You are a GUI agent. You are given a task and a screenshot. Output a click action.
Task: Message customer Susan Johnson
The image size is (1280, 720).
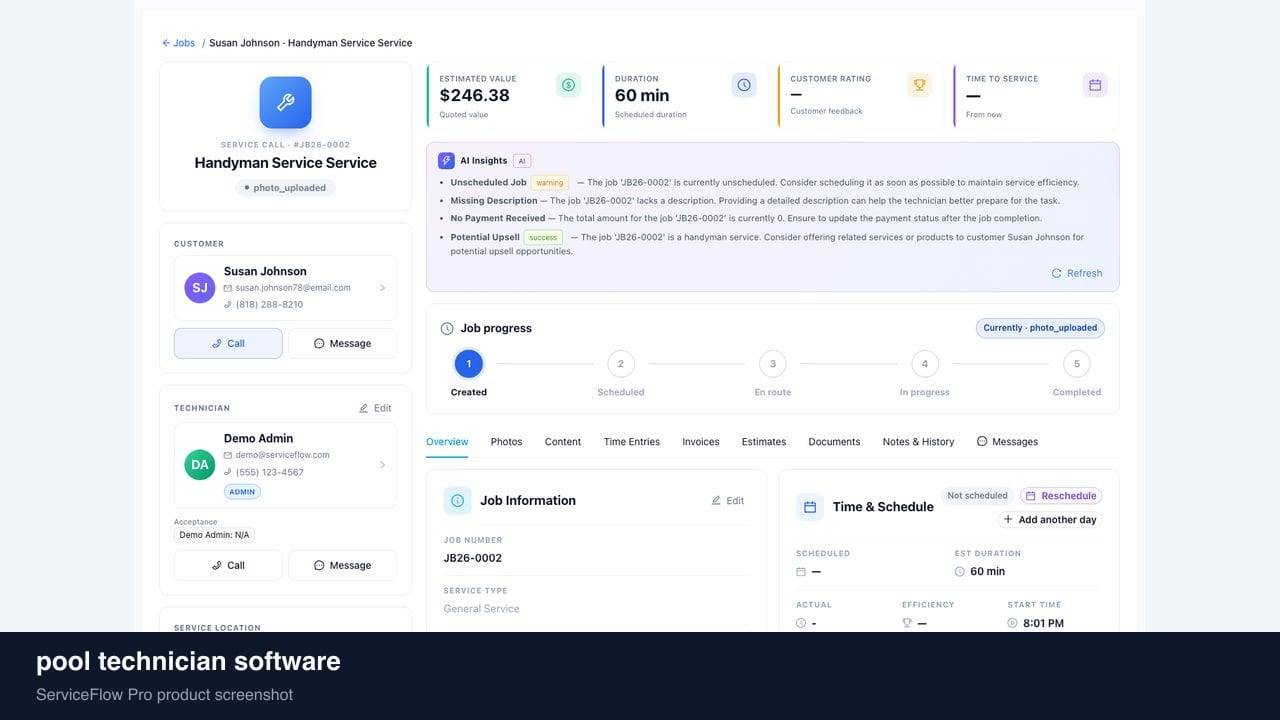tap(343, 343)
